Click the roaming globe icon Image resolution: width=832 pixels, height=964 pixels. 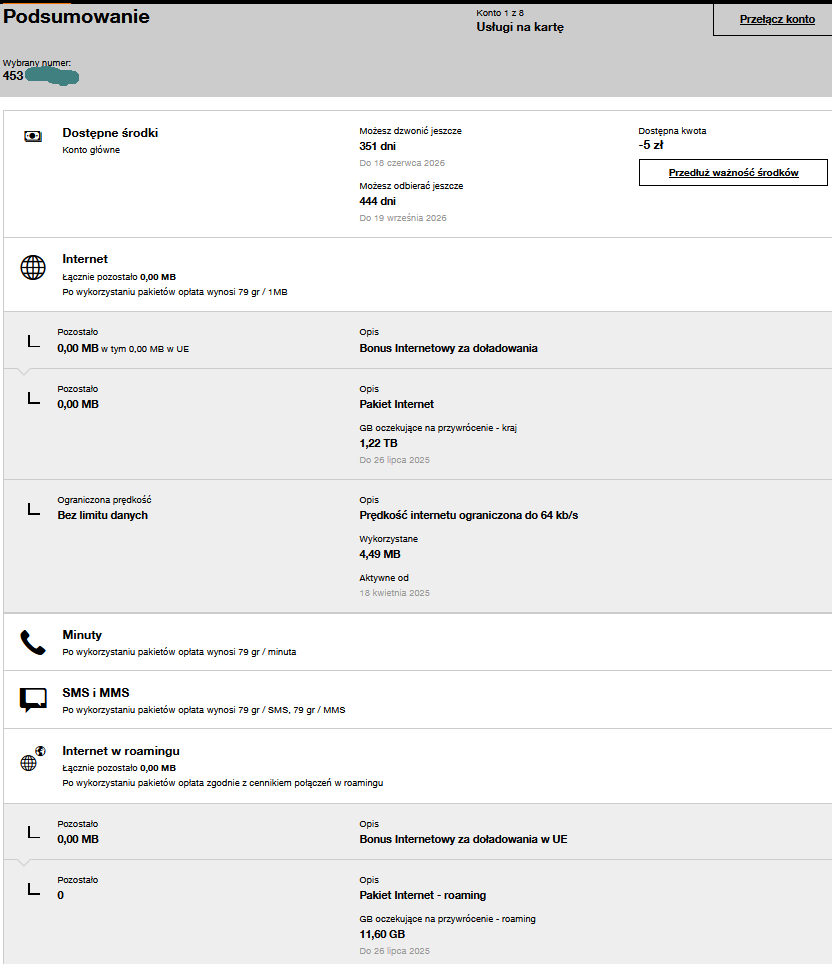[33, 759]
